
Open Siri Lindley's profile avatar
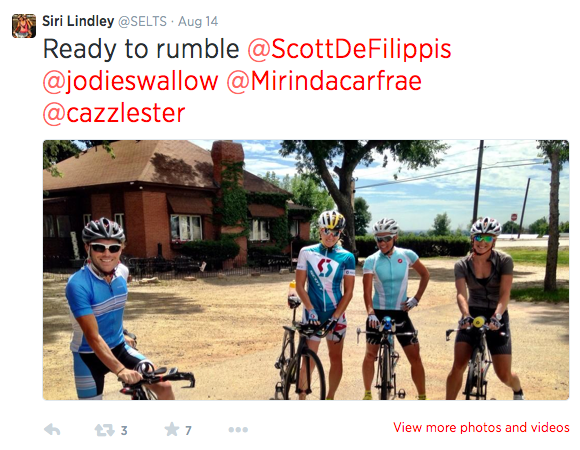tap(24, 26)
